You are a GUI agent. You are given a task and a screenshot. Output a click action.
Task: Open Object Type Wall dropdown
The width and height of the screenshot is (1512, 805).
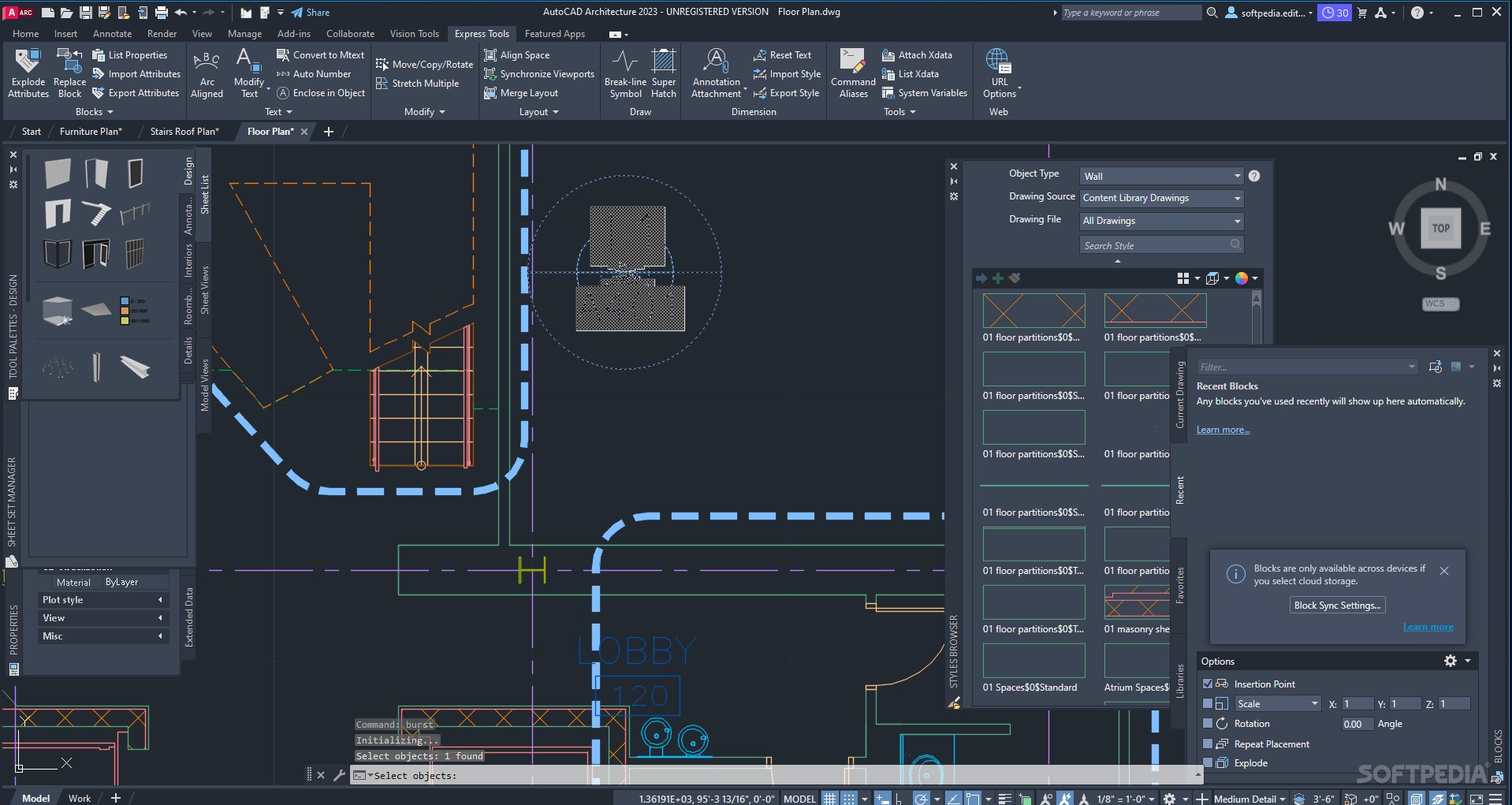(1162, 176)
